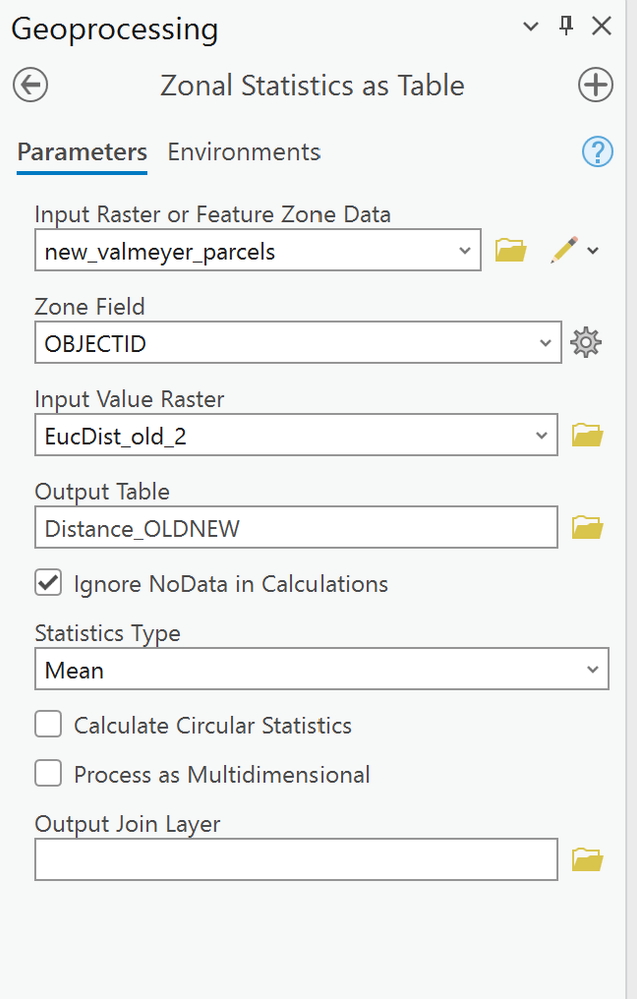Uncheck Ignore NoData in Calculations
Image resolution: width=637 pixels, height=999 pixels.
(48, 583)
